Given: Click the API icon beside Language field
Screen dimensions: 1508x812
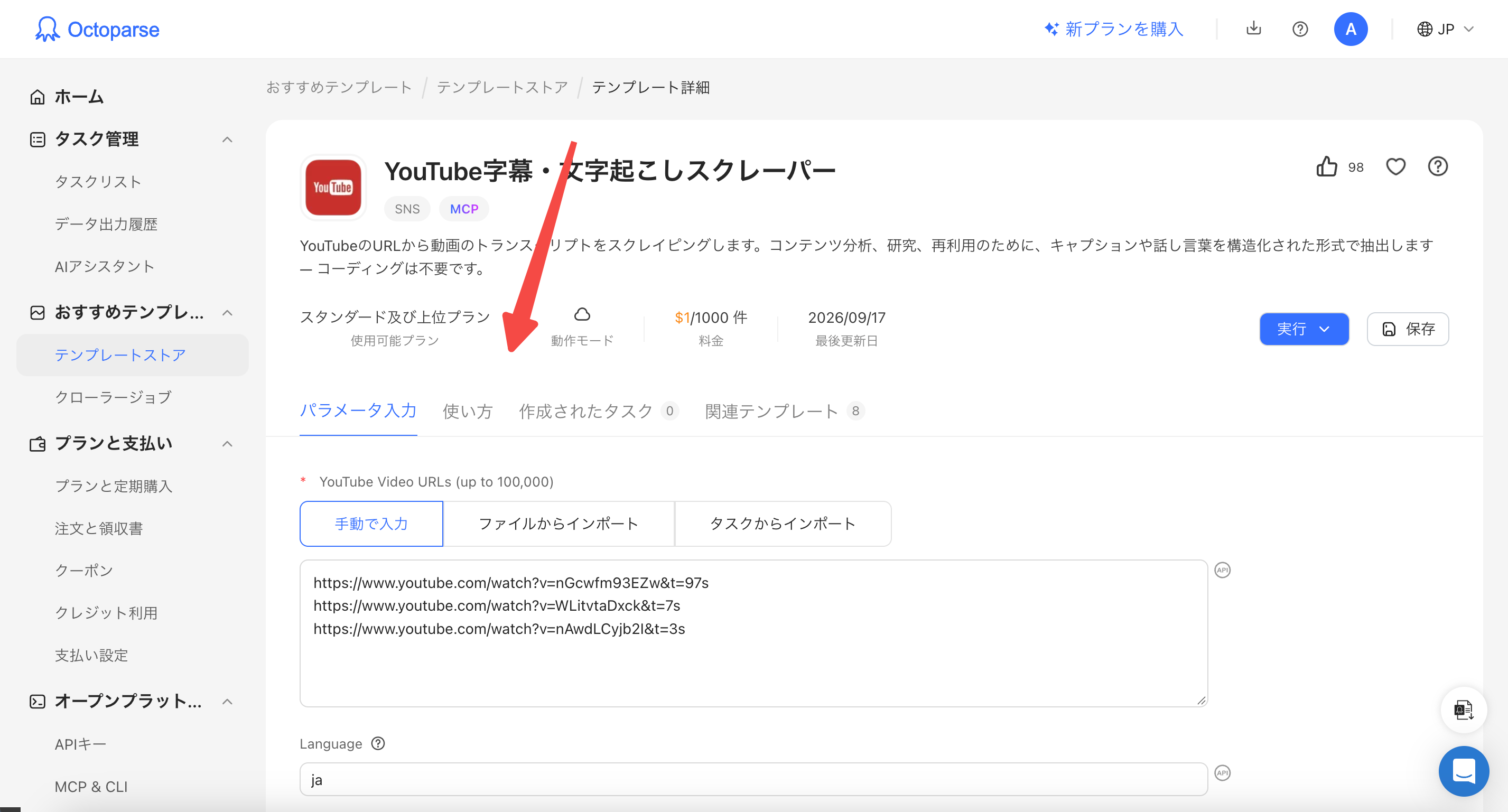Looking at the screenshot, I should 1222,773.
